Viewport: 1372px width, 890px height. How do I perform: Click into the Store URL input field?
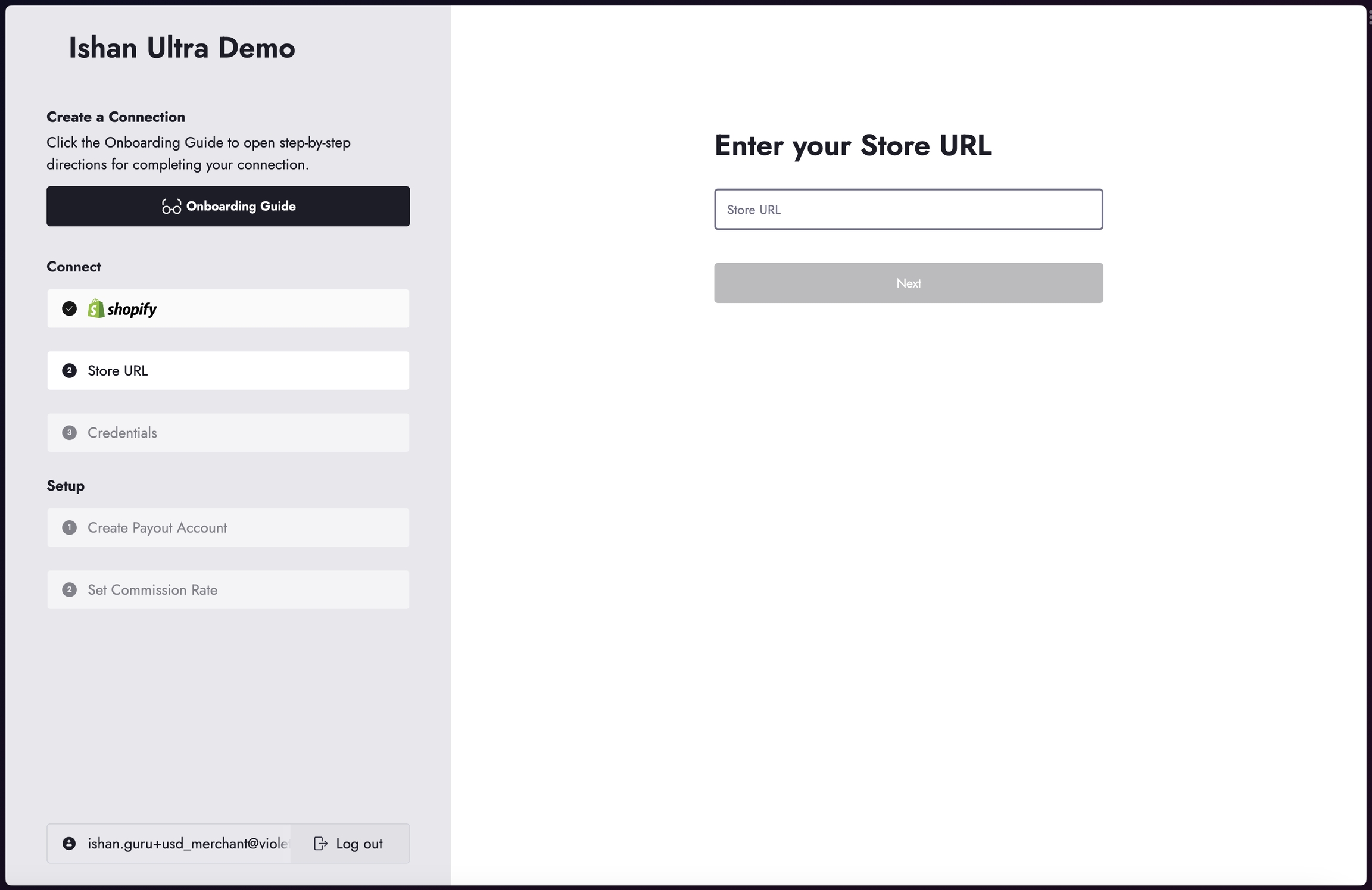[x=909, y=209]
